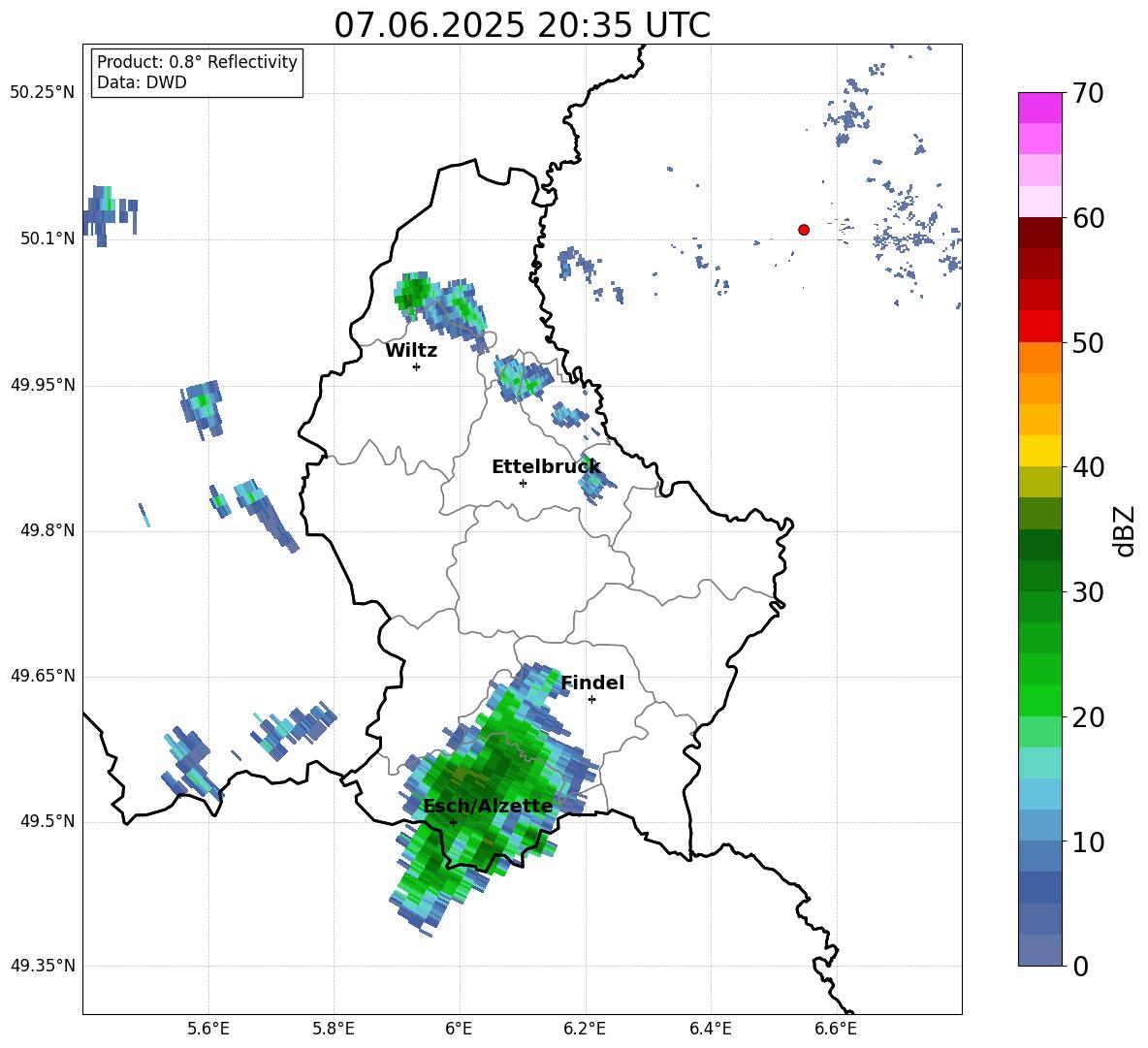The image size is (1148, 1048).
Task: Click the Wiltz station cross marker
Action: point(416,366)
